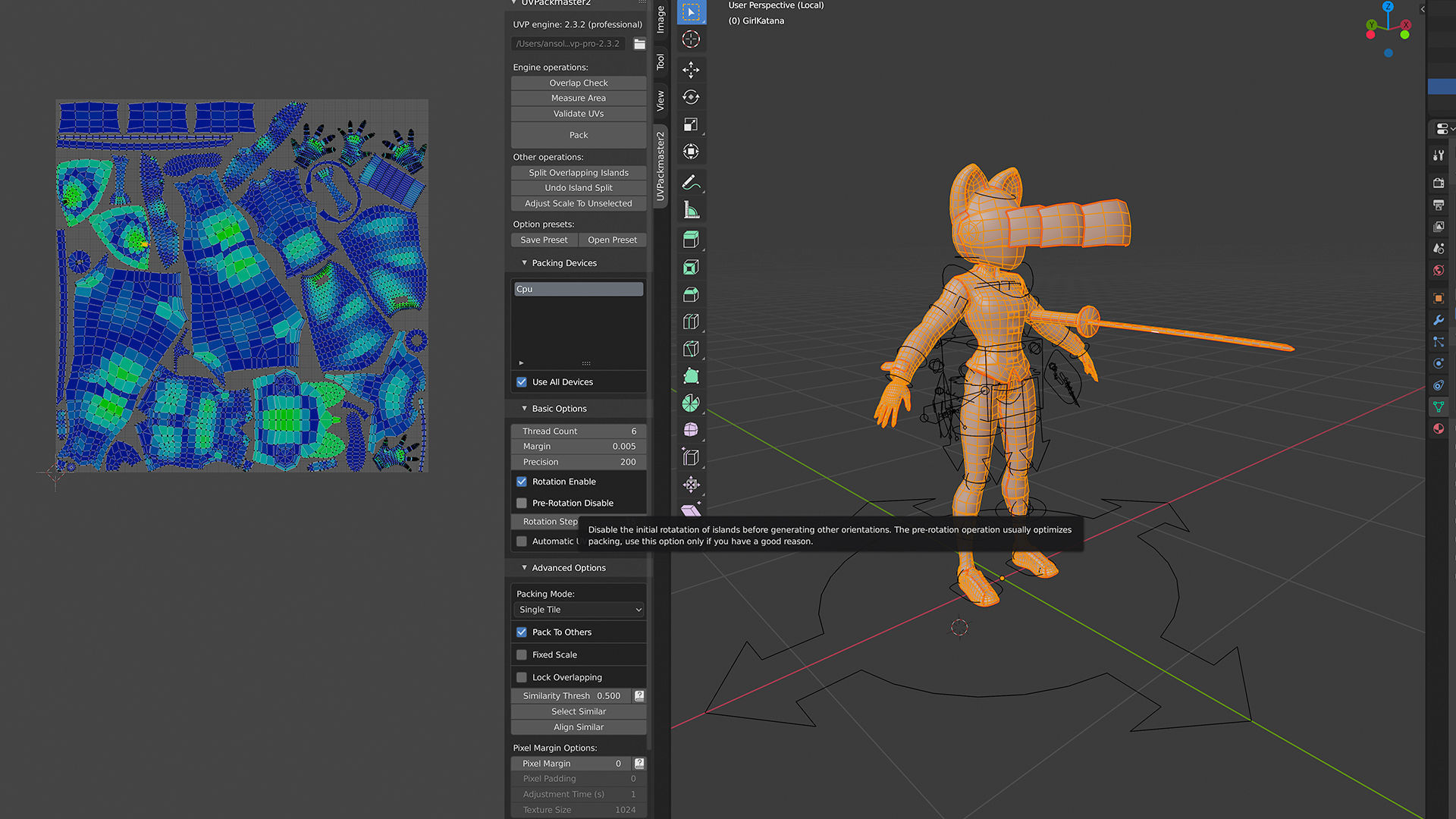Image resolution: width=1456 pixels, height=819 pixels.
Task: Open the Packing Mode Single Tile dropdown
Action: 579,610
